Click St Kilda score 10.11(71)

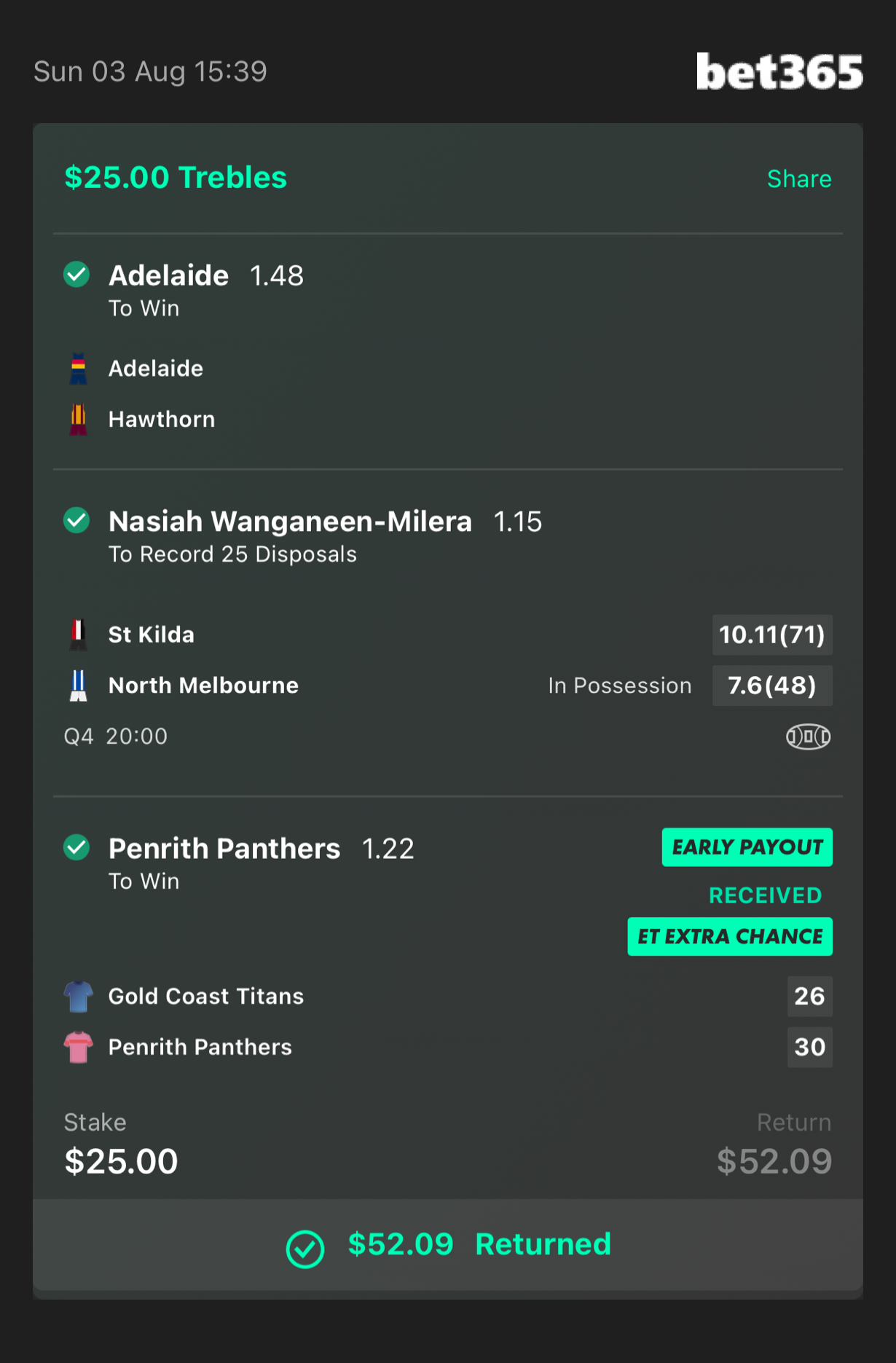click(x=771, y=635)
